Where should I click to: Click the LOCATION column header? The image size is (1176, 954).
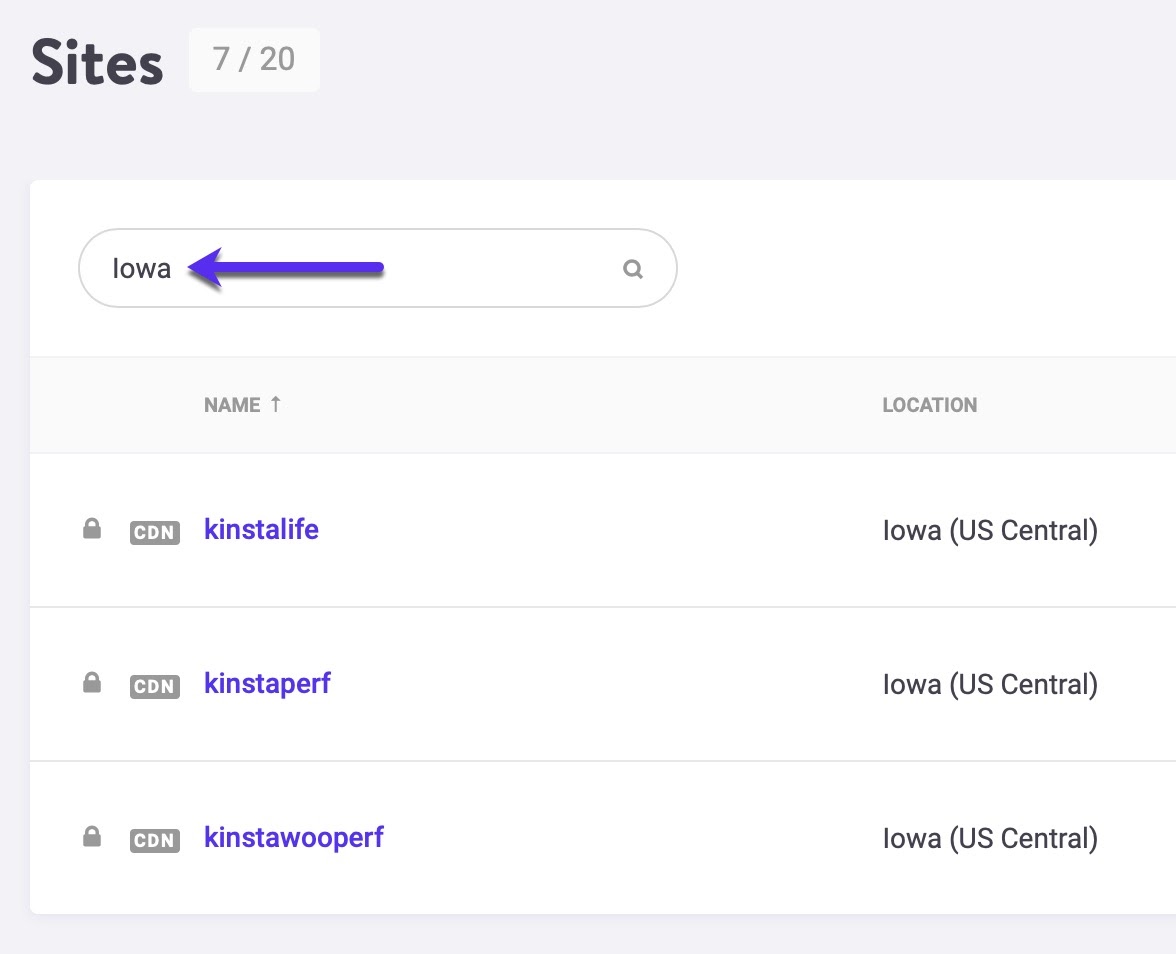point(930,404)
